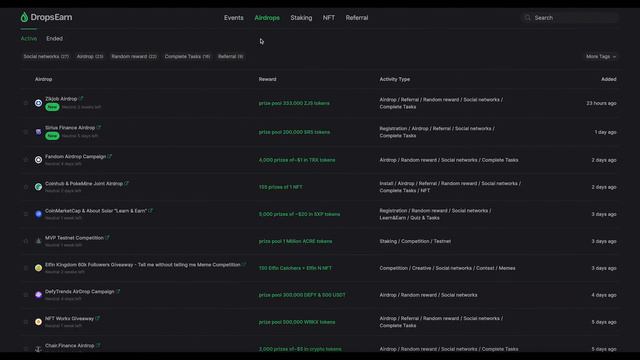Viewport: 640px width, 360px height.
Task: Switch to the Ended tab
Action: coord(54,38)
